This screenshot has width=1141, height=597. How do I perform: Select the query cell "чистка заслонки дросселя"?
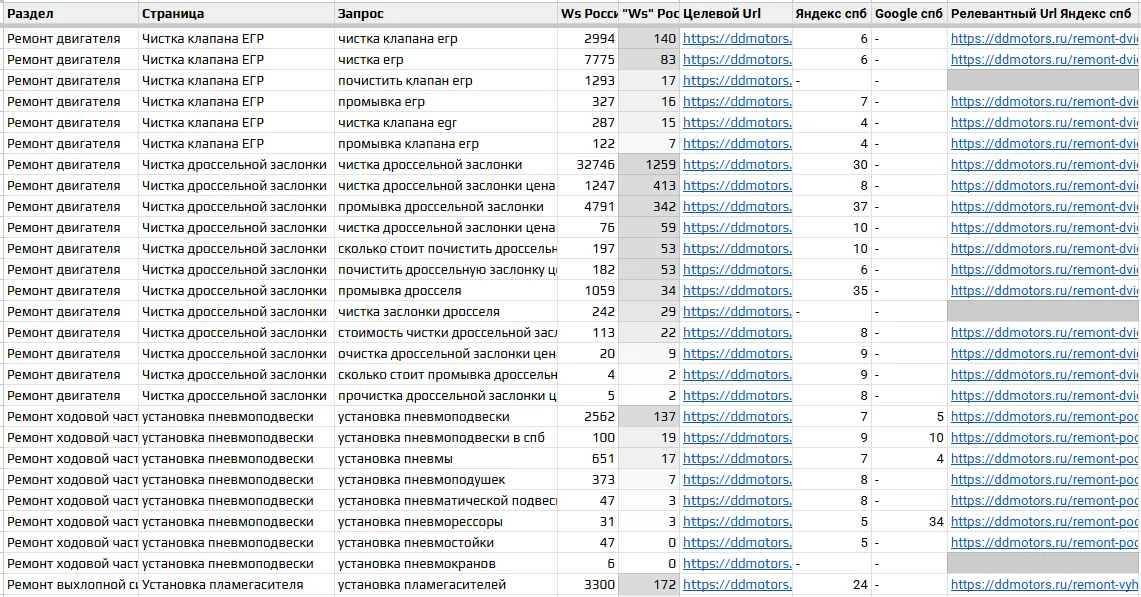coord(446,312)
